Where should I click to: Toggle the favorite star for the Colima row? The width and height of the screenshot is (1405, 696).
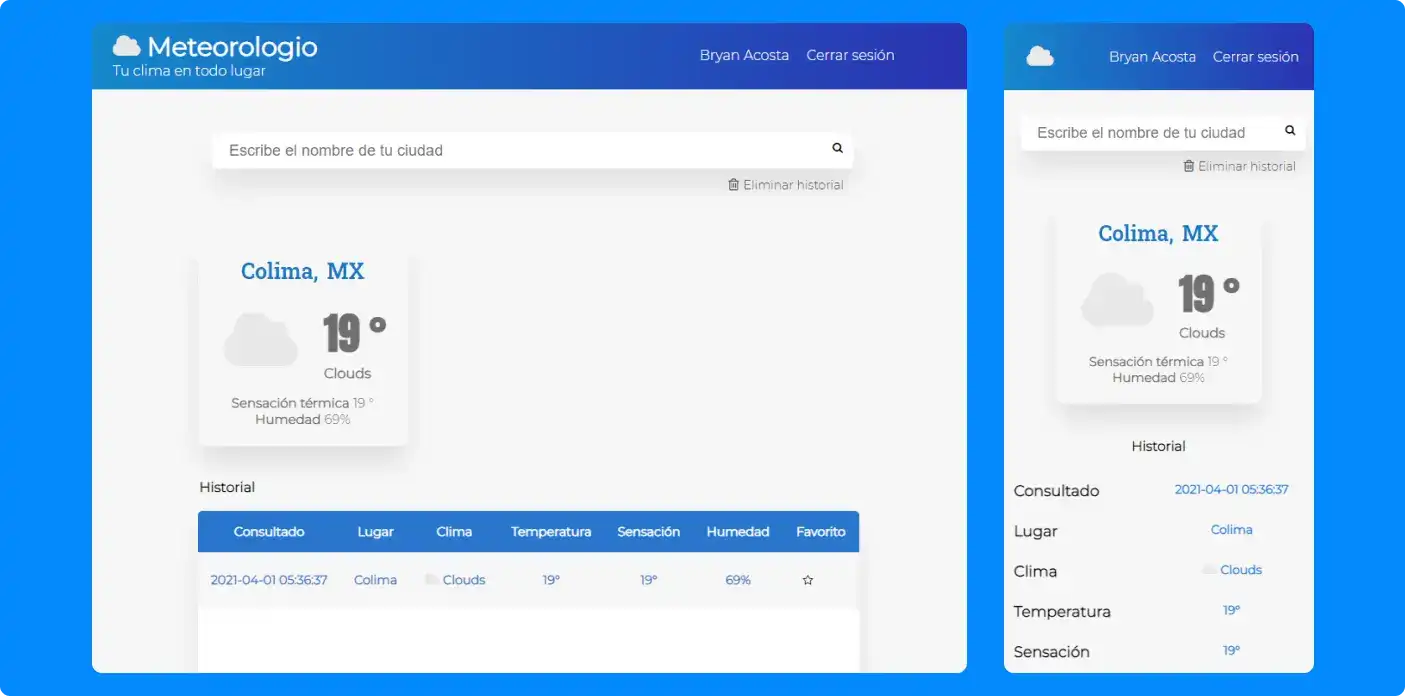(808, 580)
